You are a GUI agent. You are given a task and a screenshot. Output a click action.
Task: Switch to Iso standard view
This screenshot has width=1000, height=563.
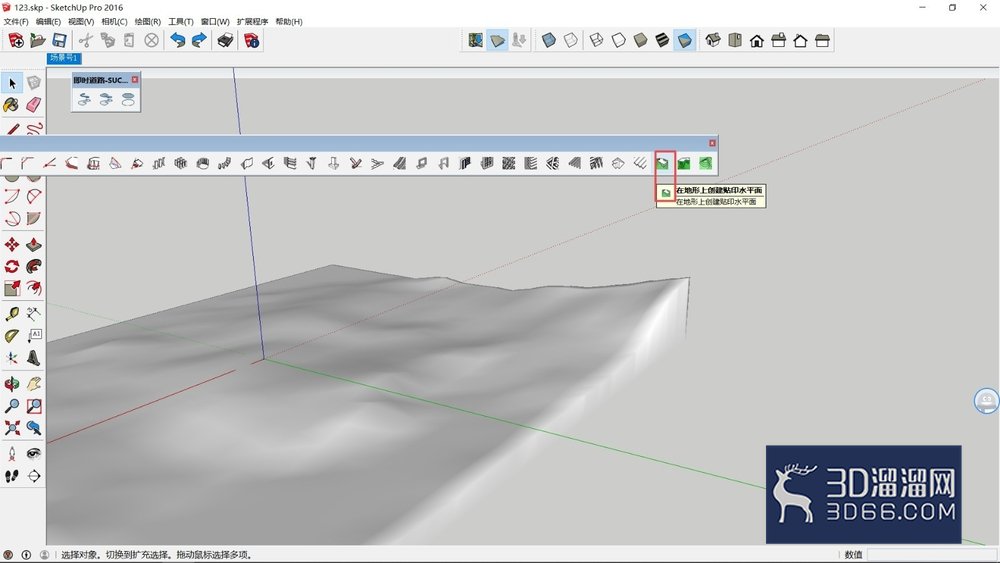pos(713,41)
